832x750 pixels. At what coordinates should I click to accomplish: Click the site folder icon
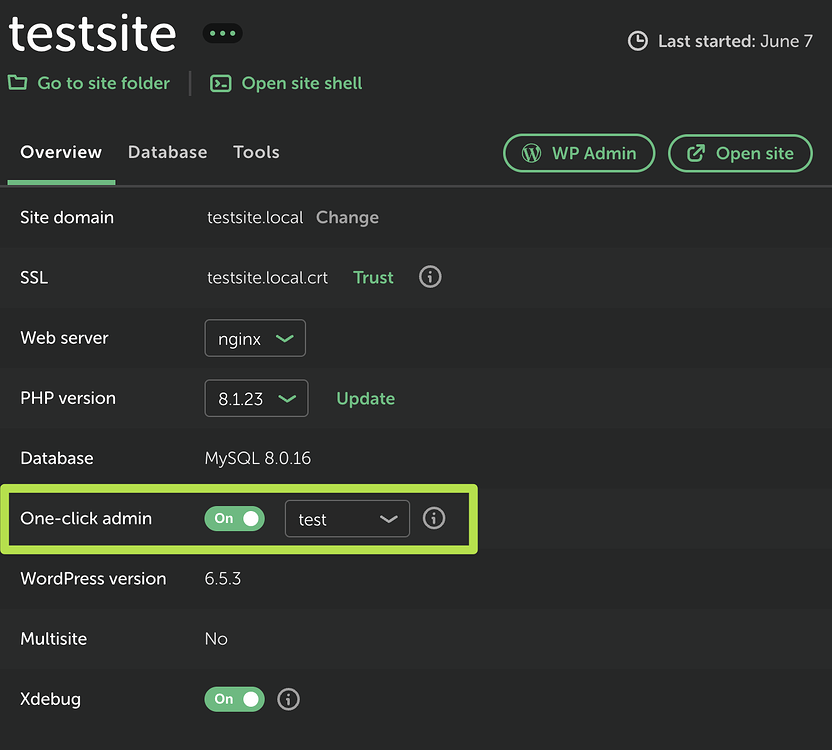[18, 83]
